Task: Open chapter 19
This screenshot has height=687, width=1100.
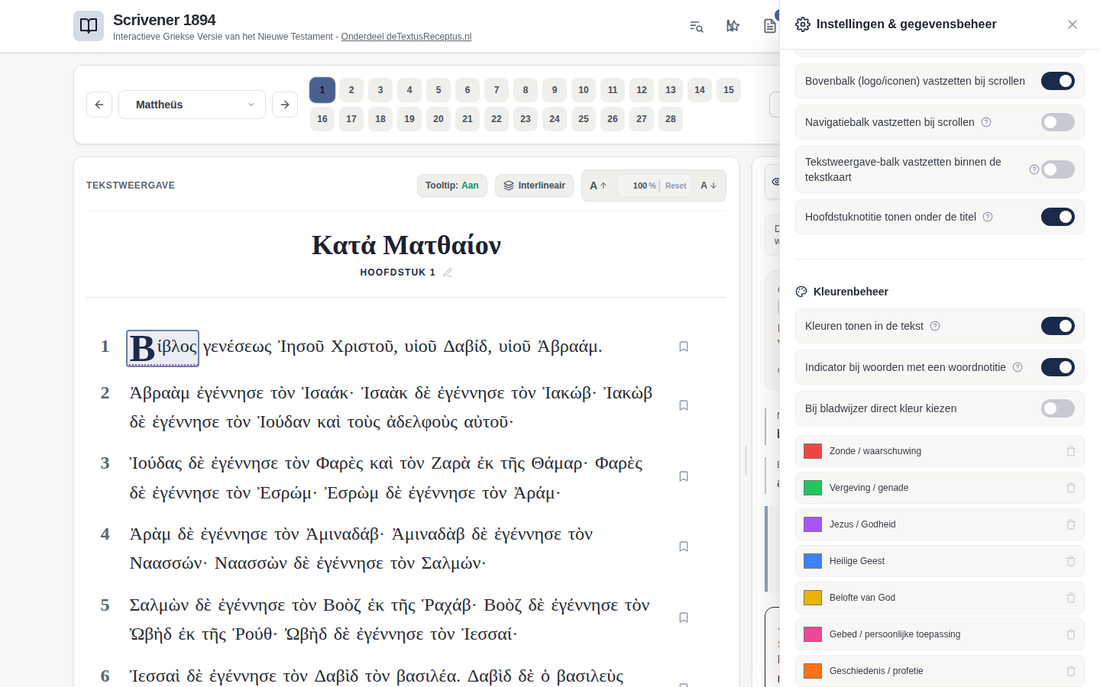Action: 409,119
